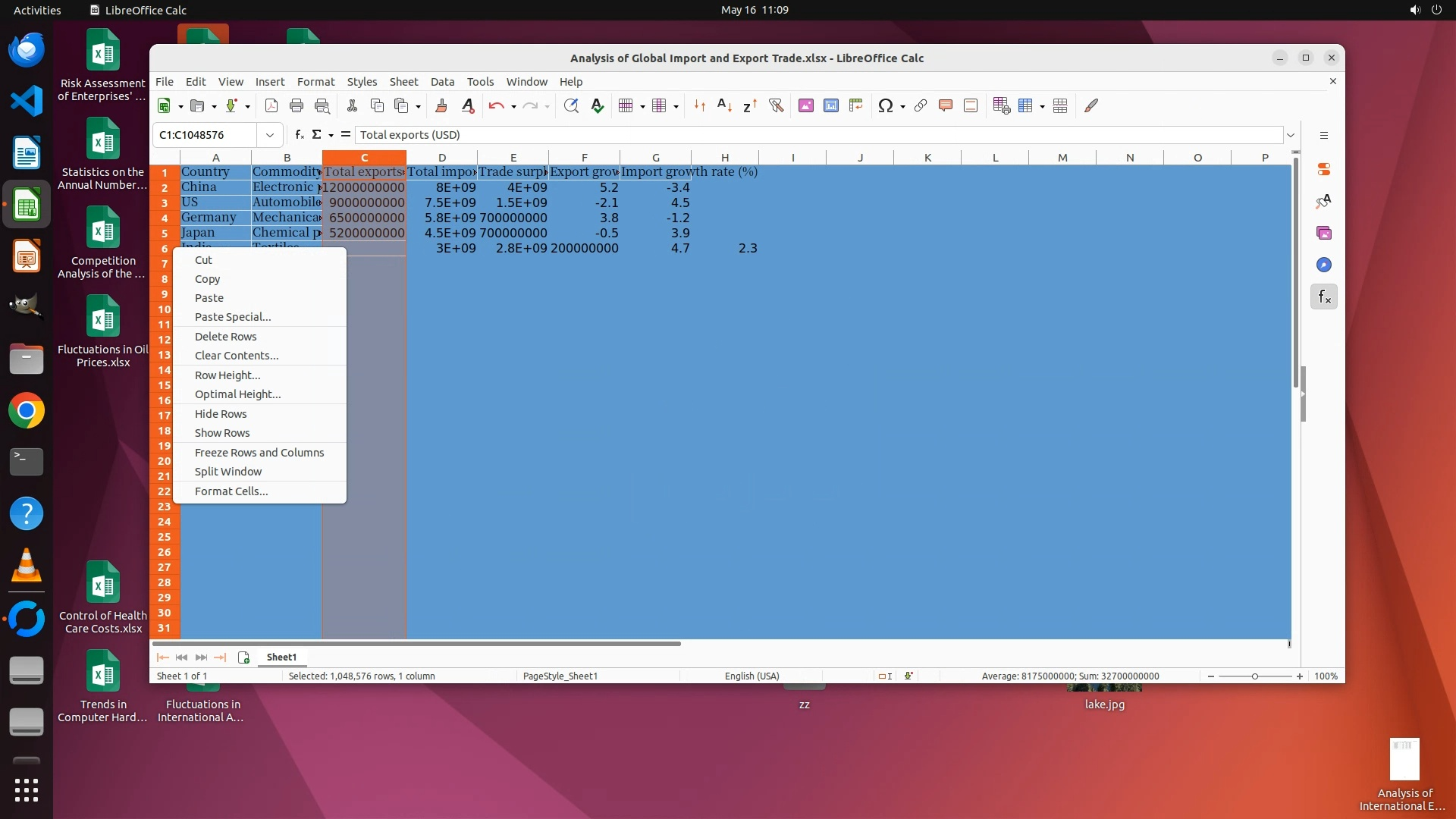Viewport: 1456px width, 819px height.
Task: Click Format Cells... in context menu
Action: 231,491
